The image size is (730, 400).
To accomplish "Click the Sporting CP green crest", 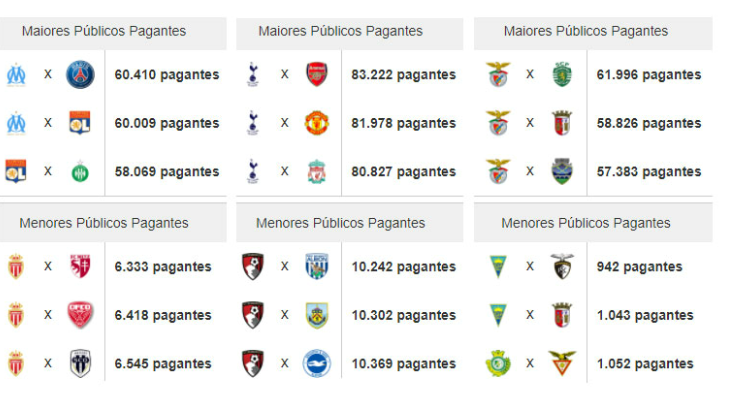I will [x=562, y=74].
